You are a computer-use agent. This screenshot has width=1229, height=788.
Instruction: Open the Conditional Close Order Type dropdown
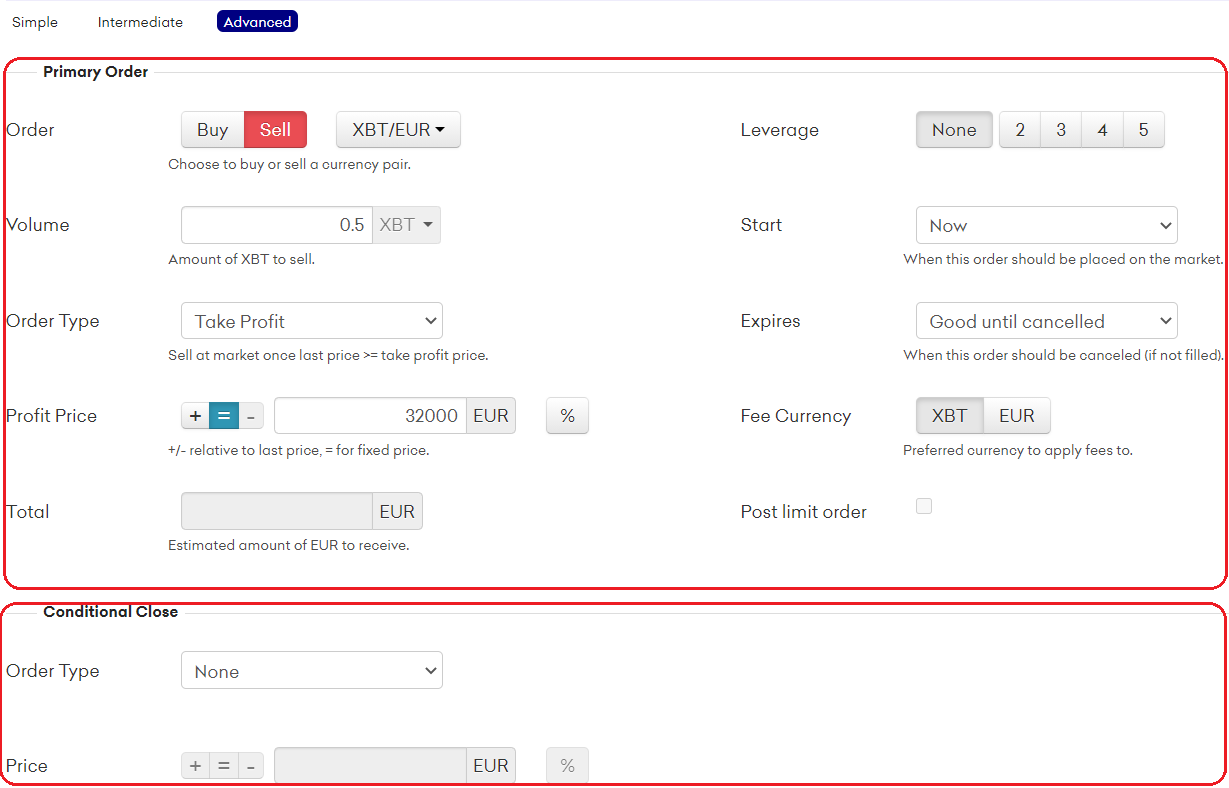click(x=311, y=671)
